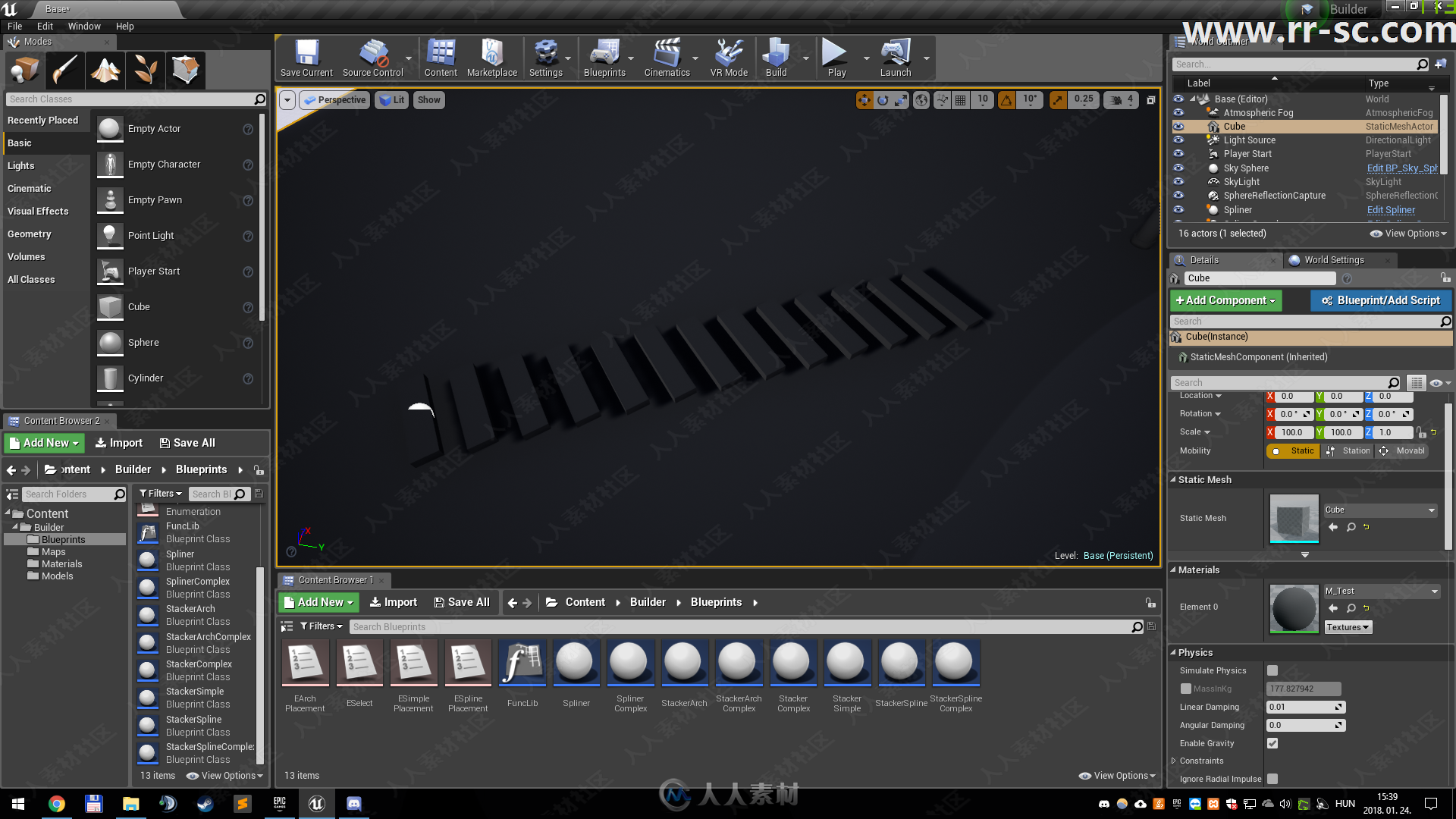The width and height of the screenshot is (1456, 819).
Task: Select the Foliage mode icon
Action: point(146,71)
